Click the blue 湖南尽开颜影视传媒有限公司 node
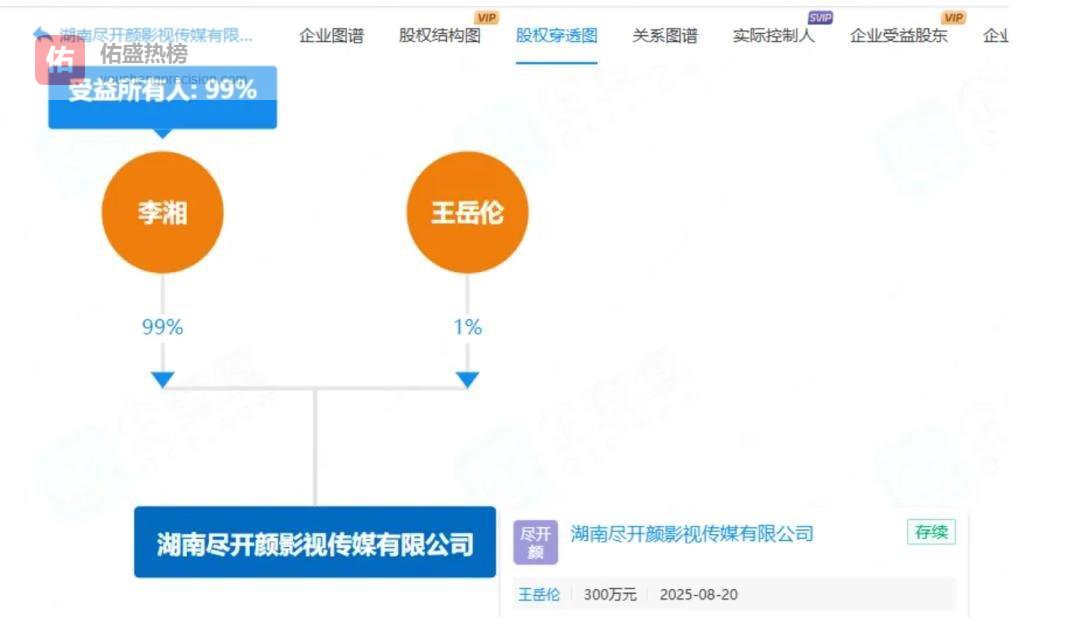This screenshot has width=1080, height=617. click(315, 542)
